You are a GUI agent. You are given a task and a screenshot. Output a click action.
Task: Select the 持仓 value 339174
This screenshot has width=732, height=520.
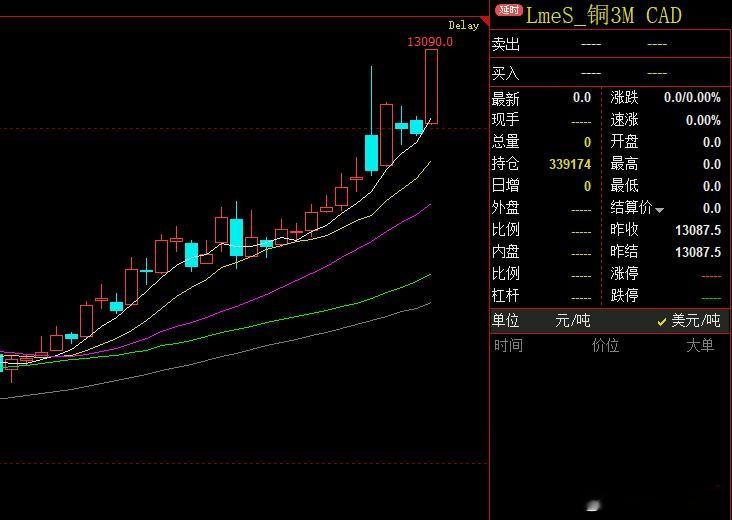click(x=570, y=164)
